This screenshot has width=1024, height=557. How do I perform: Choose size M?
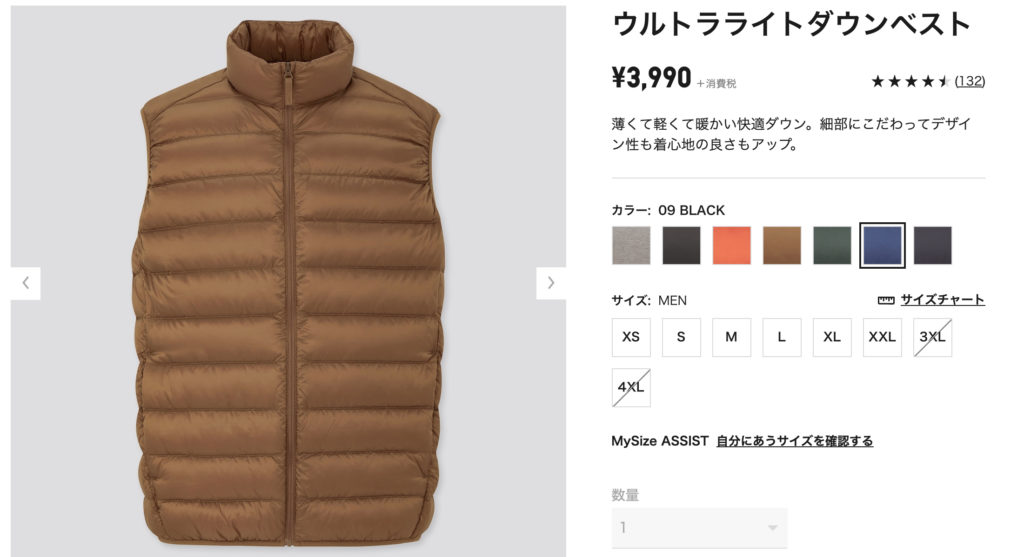pyautogui.click(x=731, y=337)
